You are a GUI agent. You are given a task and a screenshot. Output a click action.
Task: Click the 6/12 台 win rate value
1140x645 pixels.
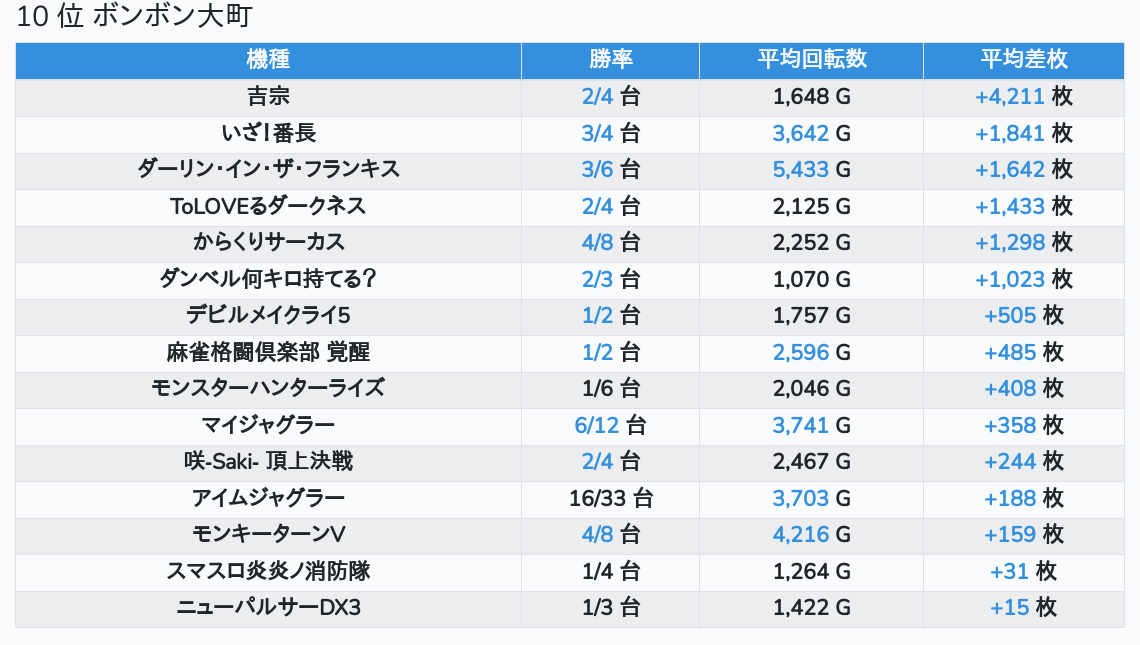pyautogui.click(x=611, y=425)
